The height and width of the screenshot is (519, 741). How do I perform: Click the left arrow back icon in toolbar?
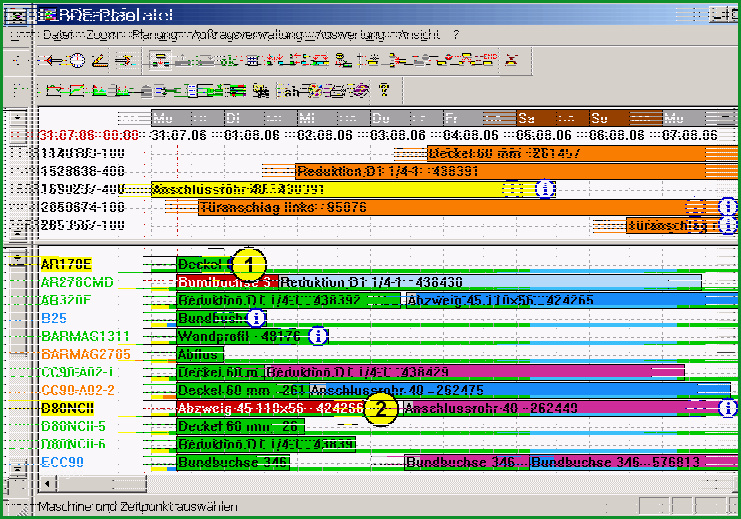53,61
